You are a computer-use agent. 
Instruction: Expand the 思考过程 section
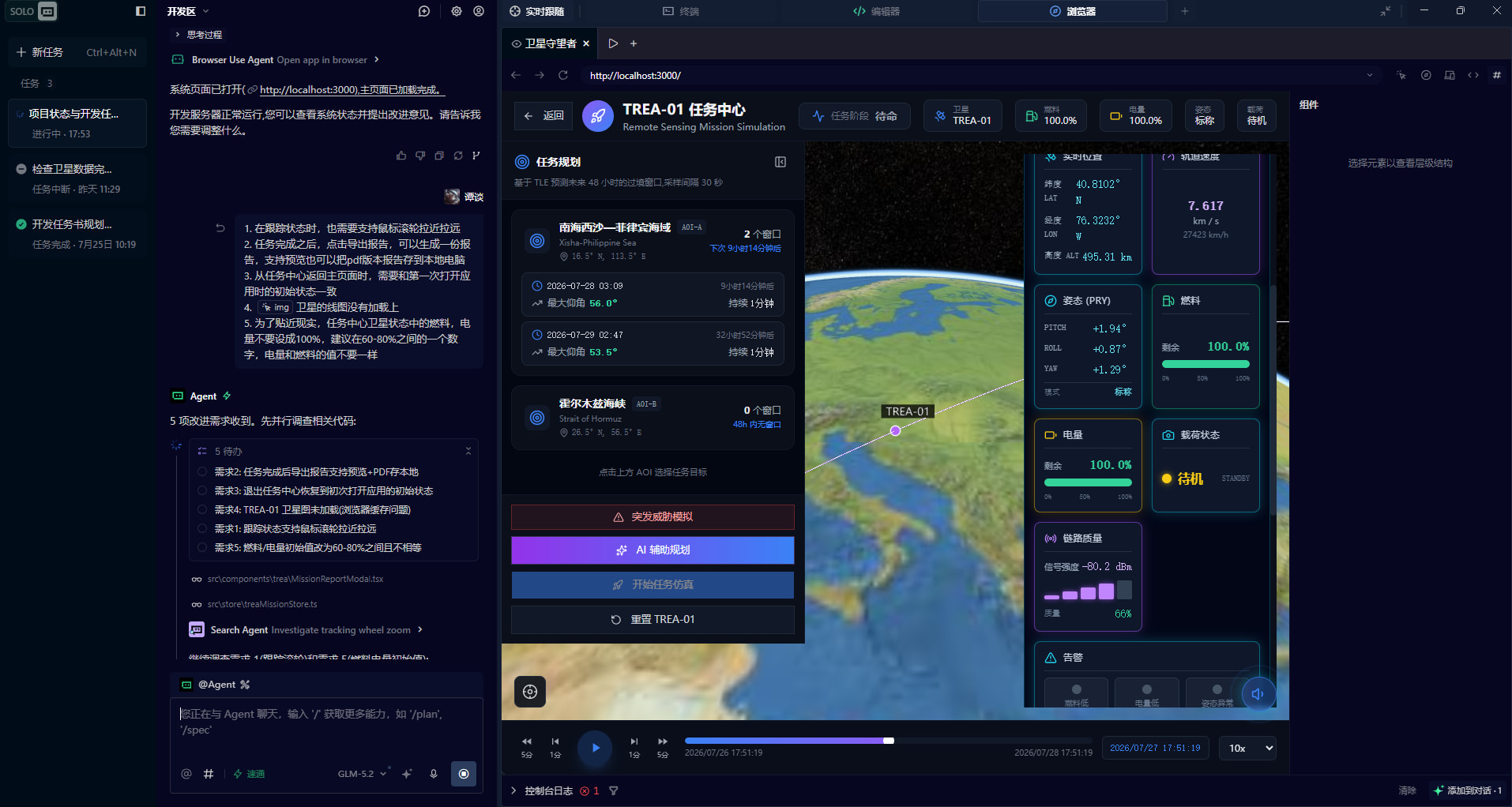click(198, 35)
